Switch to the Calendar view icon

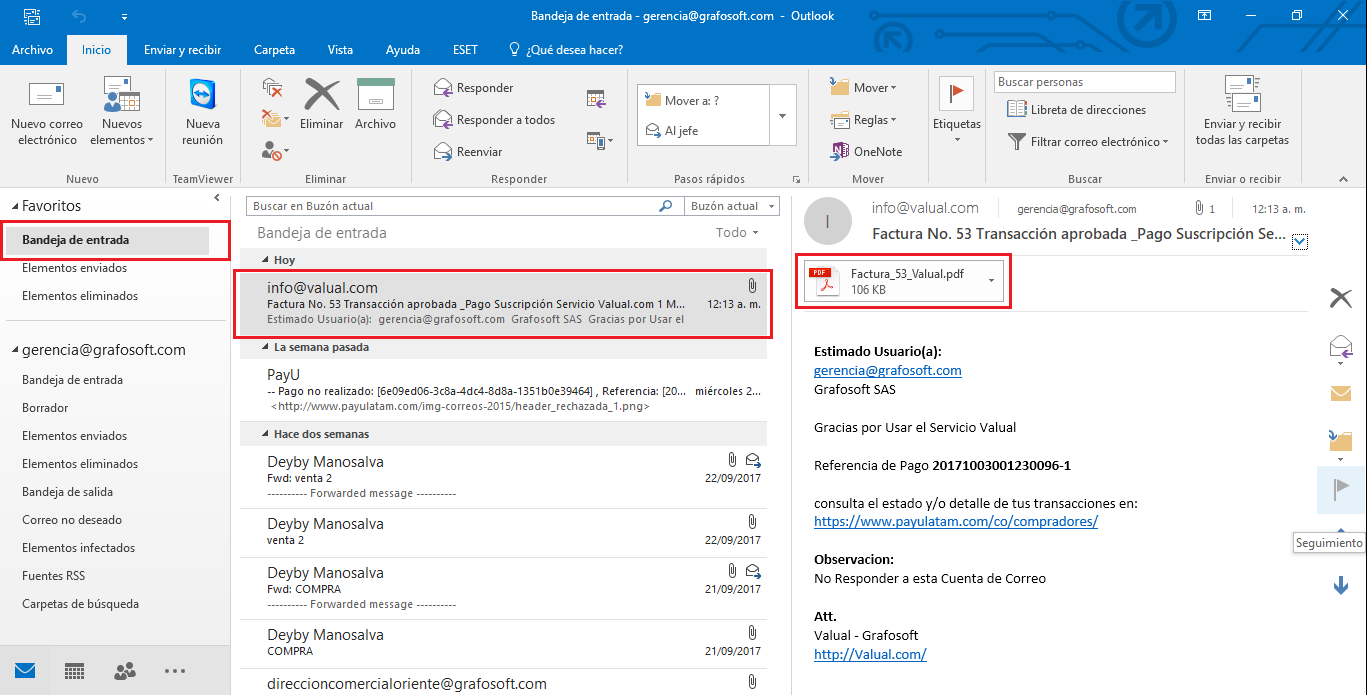coord(74,671)
